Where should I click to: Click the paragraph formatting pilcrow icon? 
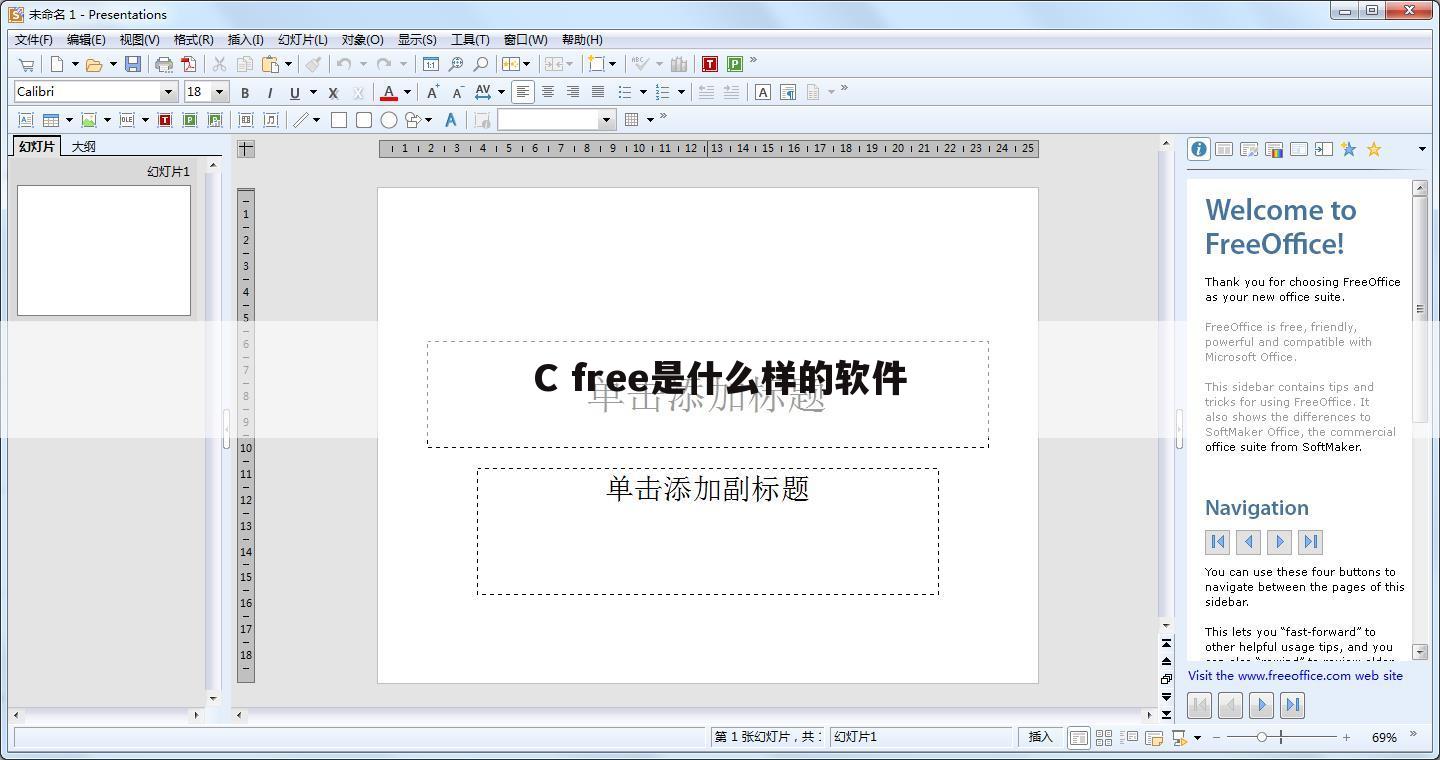pos(788,92)
